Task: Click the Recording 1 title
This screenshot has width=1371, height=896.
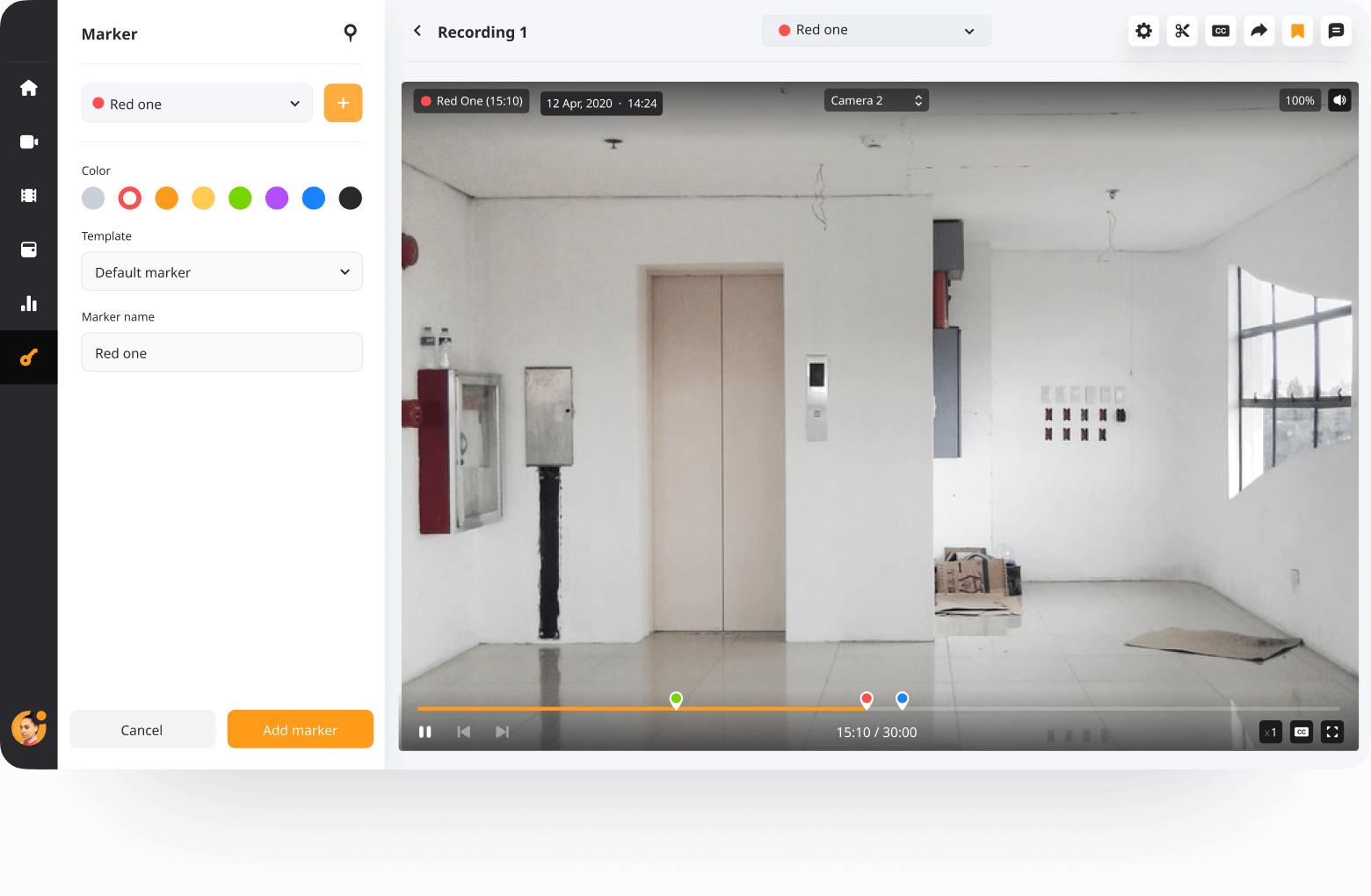Action: click(x=482, y=32)
